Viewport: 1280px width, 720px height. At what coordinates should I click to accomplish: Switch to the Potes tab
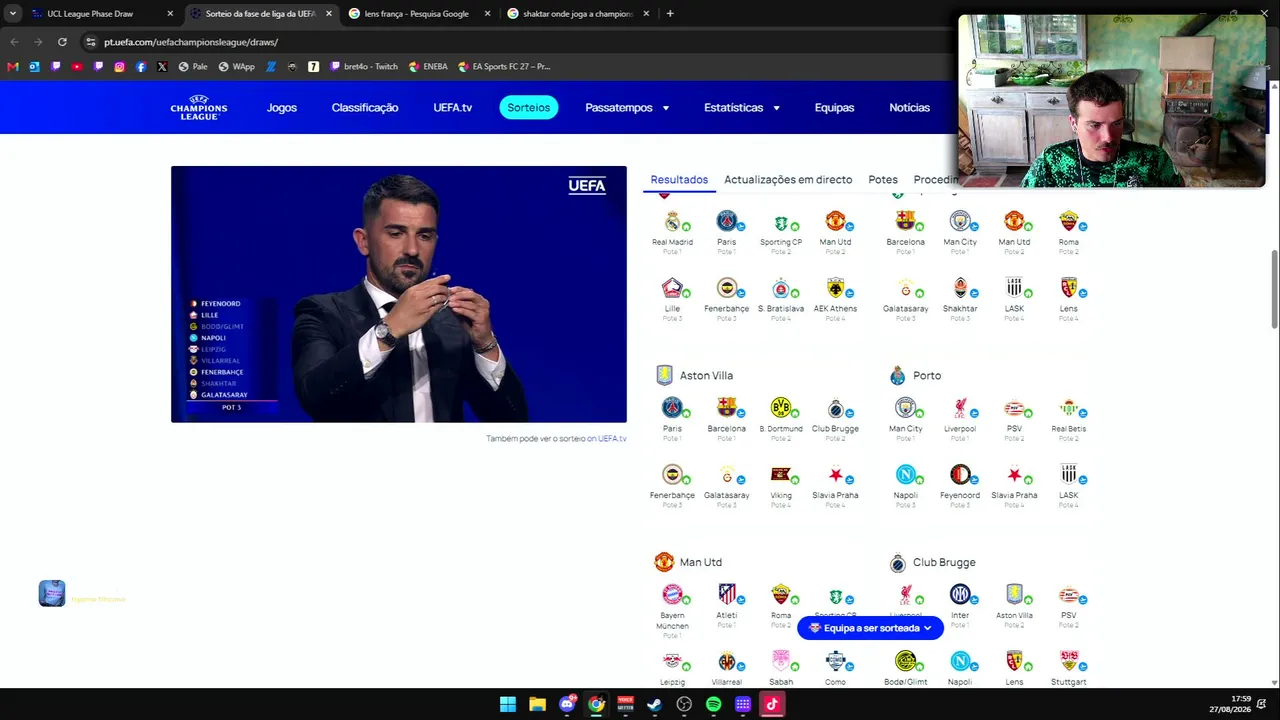(x=883, y=180)
